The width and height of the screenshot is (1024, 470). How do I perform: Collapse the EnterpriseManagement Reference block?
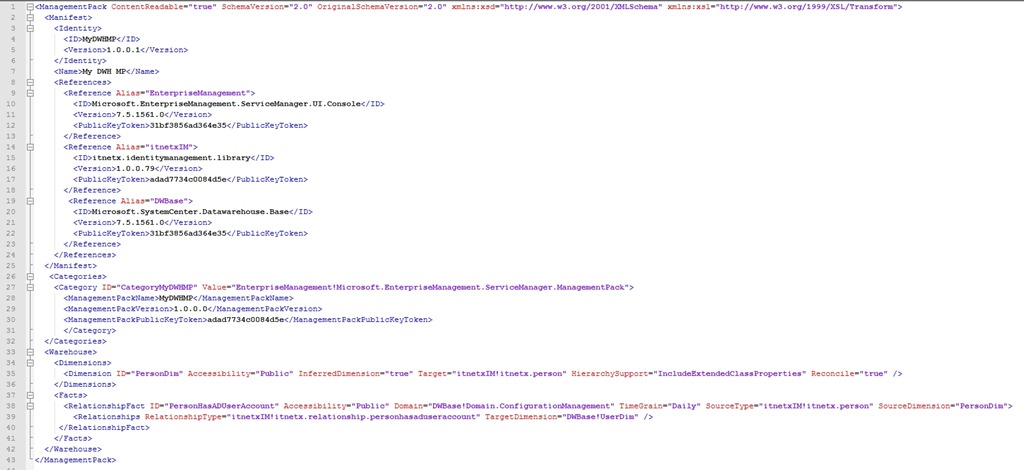[30, 93]
